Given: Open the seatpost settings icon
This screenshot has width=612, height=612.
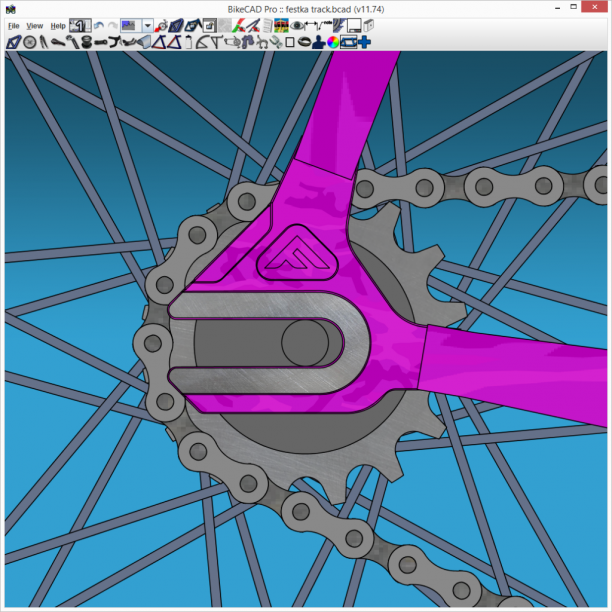Looking at the screenshot, I should coord(73,42).
